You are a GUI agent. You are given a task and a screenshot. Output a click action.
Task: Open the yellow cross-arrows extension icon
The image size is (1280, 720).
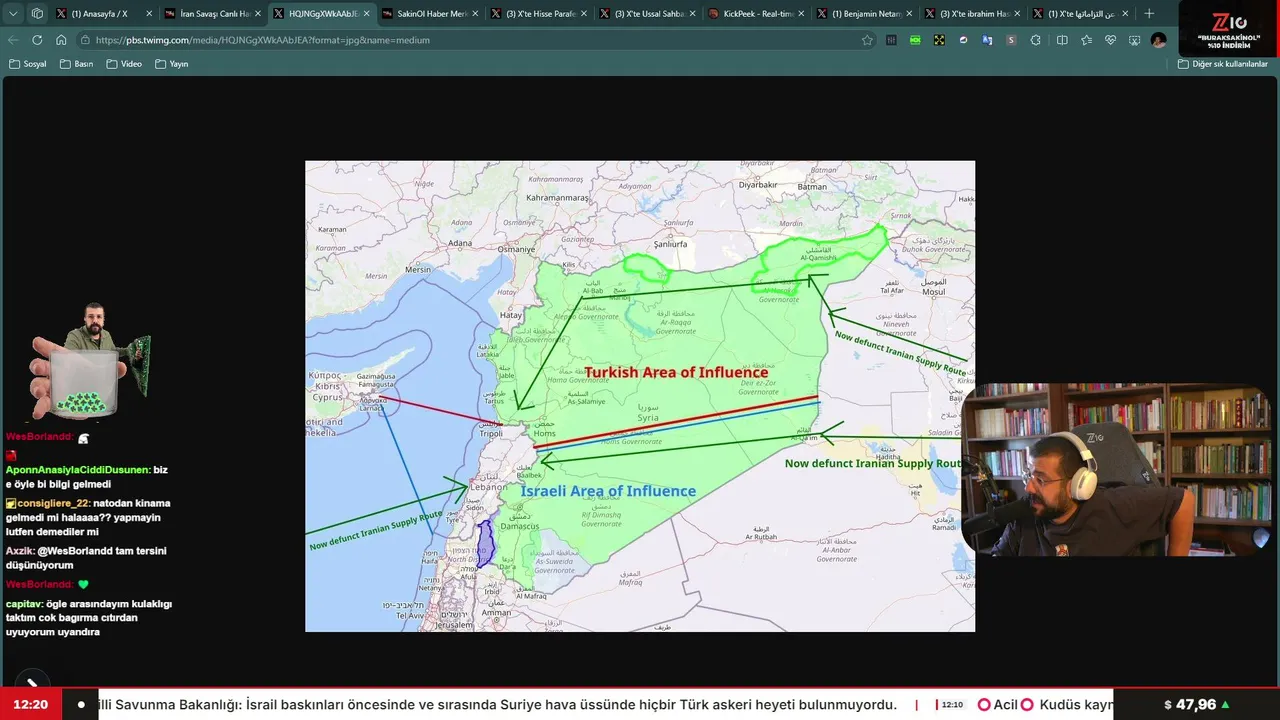(x=939, y=40)
